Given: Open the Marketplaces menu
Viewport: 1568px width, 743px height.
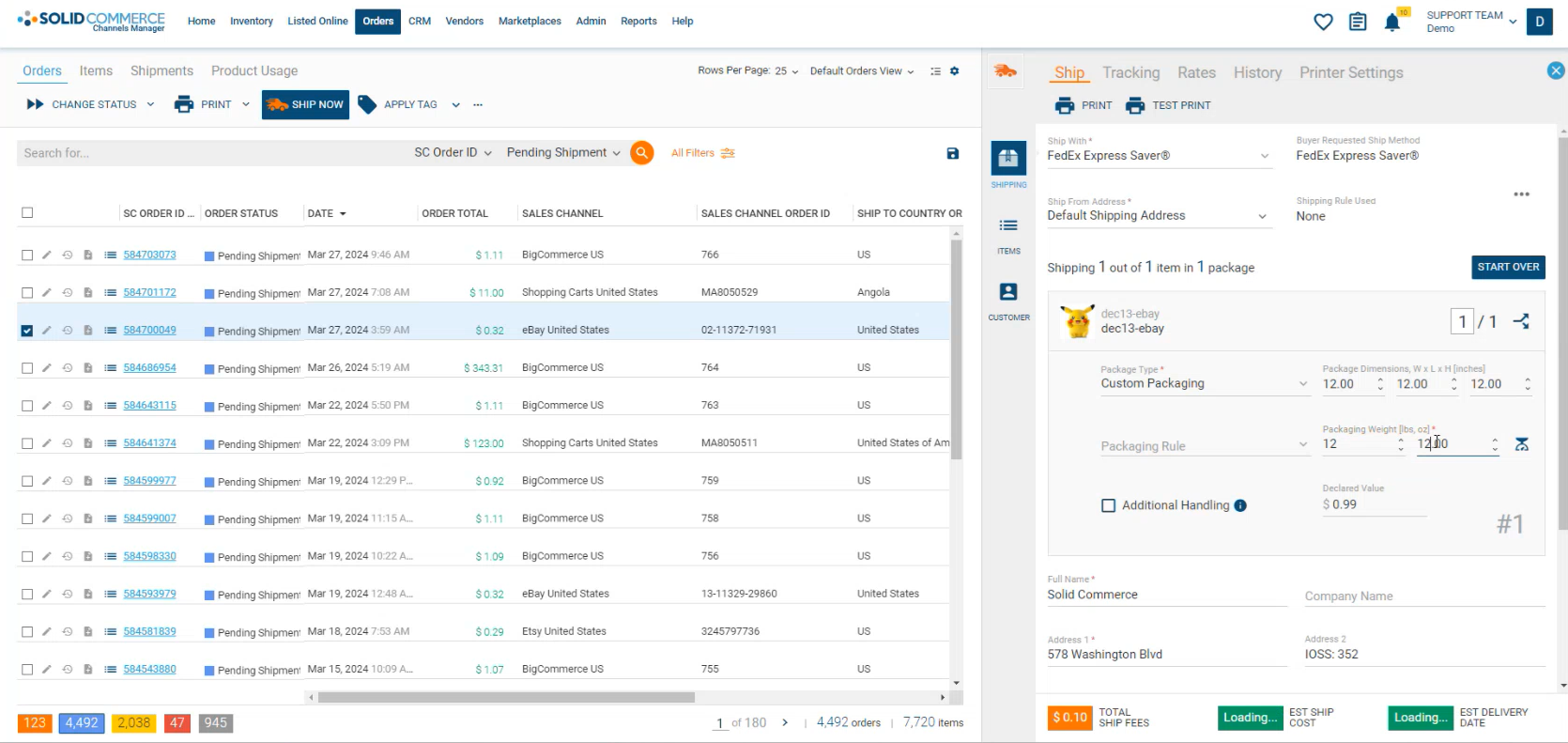Looking at the screenshot, I should 530,21.
